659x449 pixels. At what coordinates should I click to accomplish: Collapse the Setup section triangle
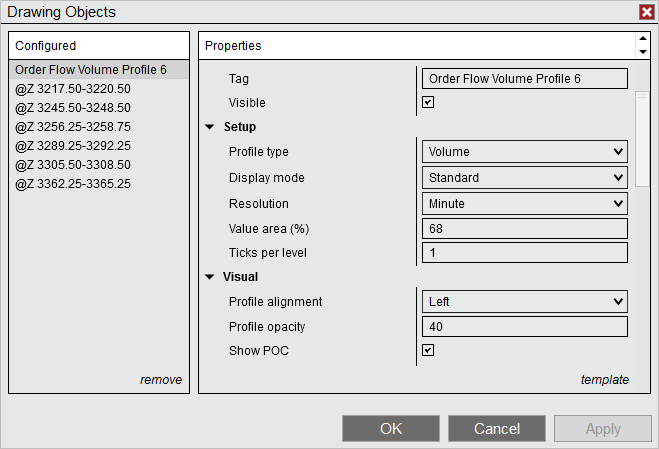pos(210,127)
